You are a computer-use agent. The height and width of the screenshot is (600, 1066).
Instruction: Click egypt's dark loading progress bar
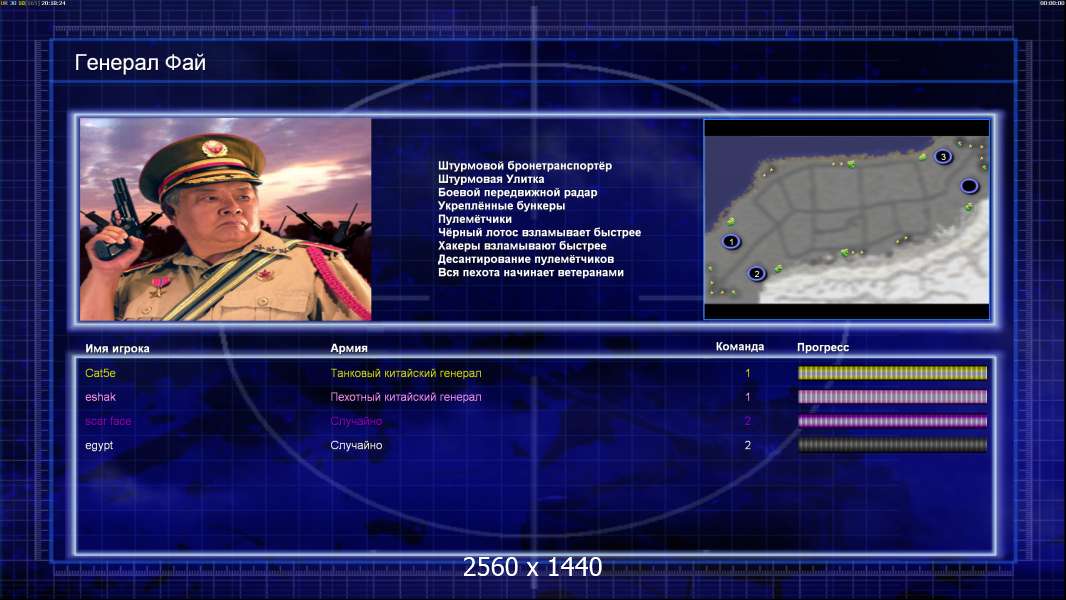[892, 445]
